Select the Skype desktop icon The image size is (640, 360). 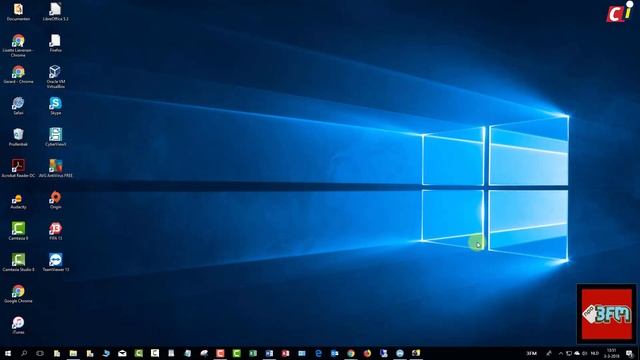56,106
